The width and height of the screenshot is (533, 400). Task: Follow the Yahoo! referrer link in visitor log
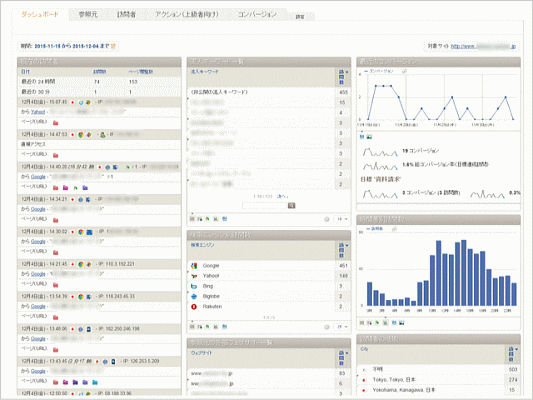(38, 112)
